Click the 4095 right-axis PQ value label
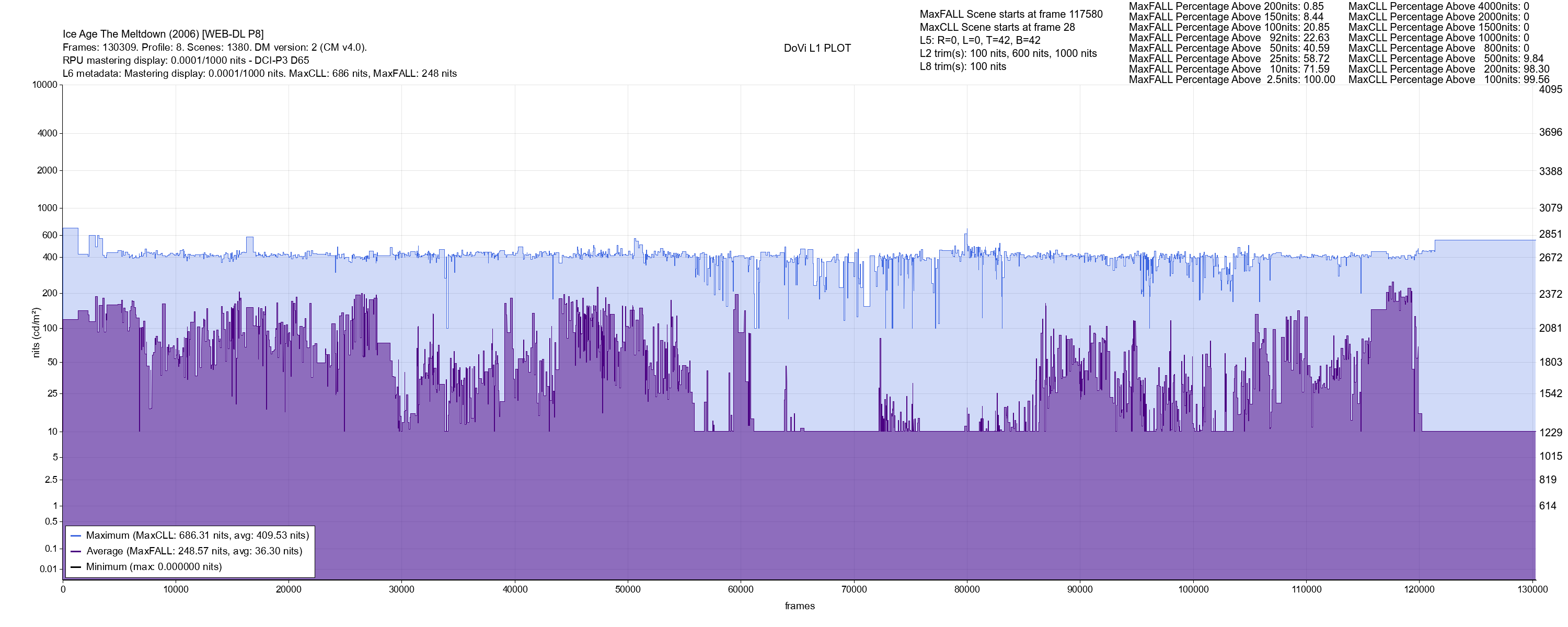Image resolution: width=1568 pixels, height=627 pixels. 1550,89
